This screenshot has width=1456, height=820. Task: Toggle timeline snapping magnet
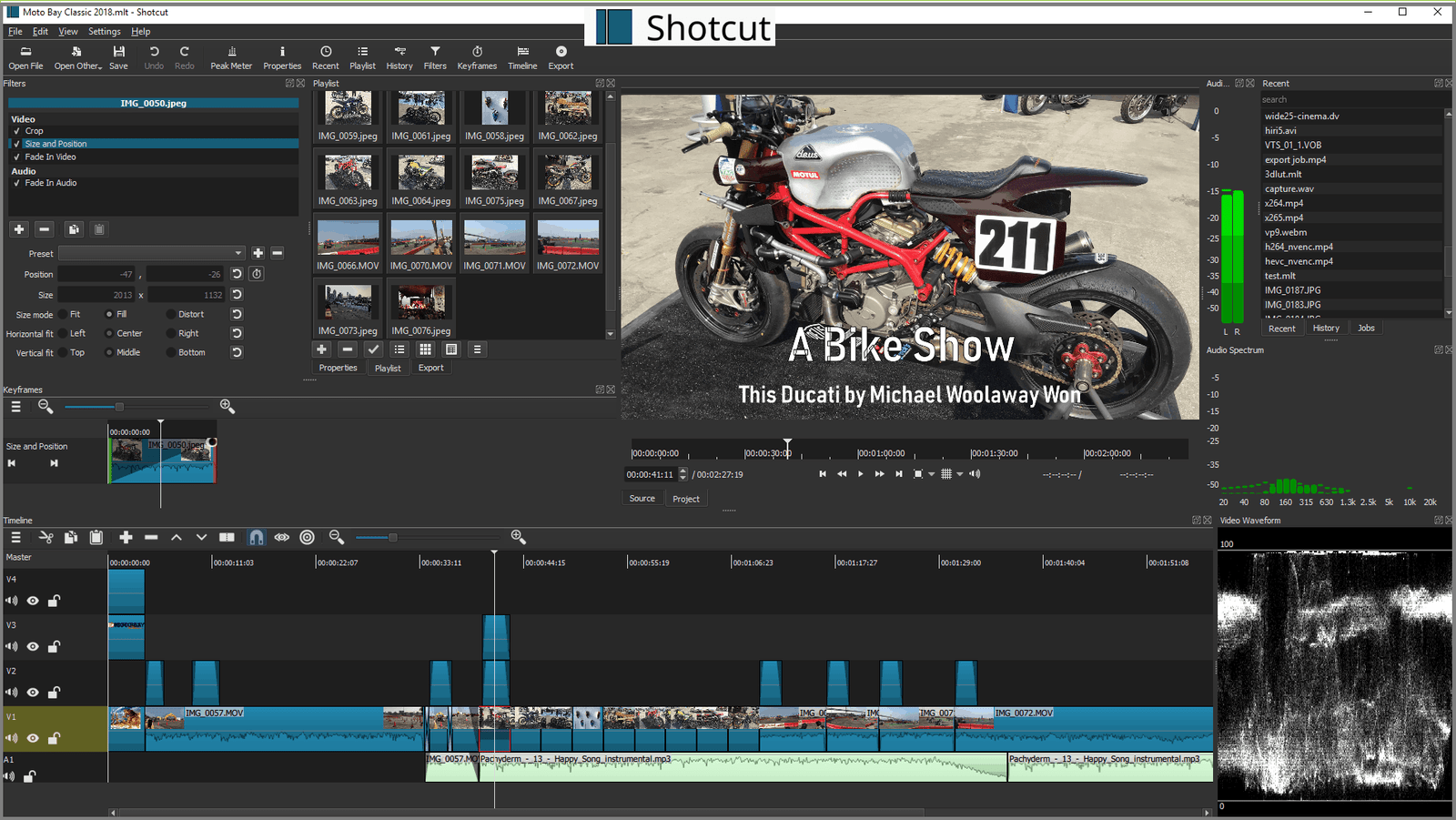(257, 538)
